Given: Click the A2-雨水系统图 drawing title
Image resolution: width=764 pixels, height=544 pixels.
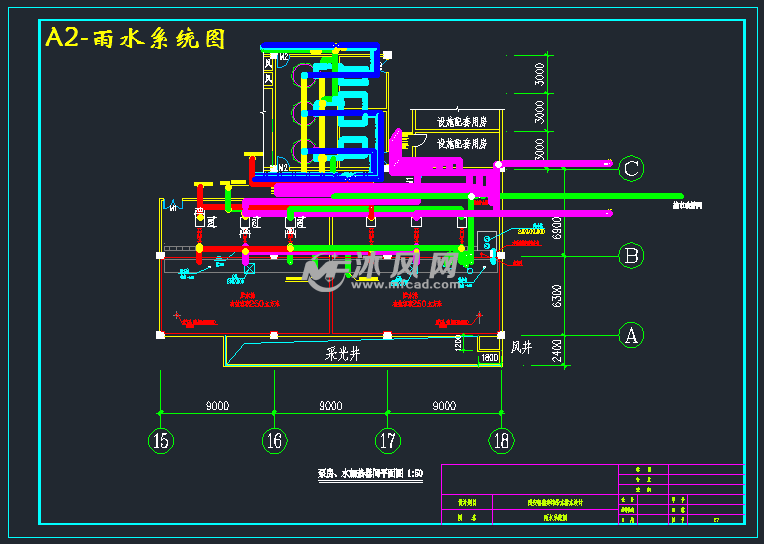Looking at the screenshot, I should pos(134,39).
